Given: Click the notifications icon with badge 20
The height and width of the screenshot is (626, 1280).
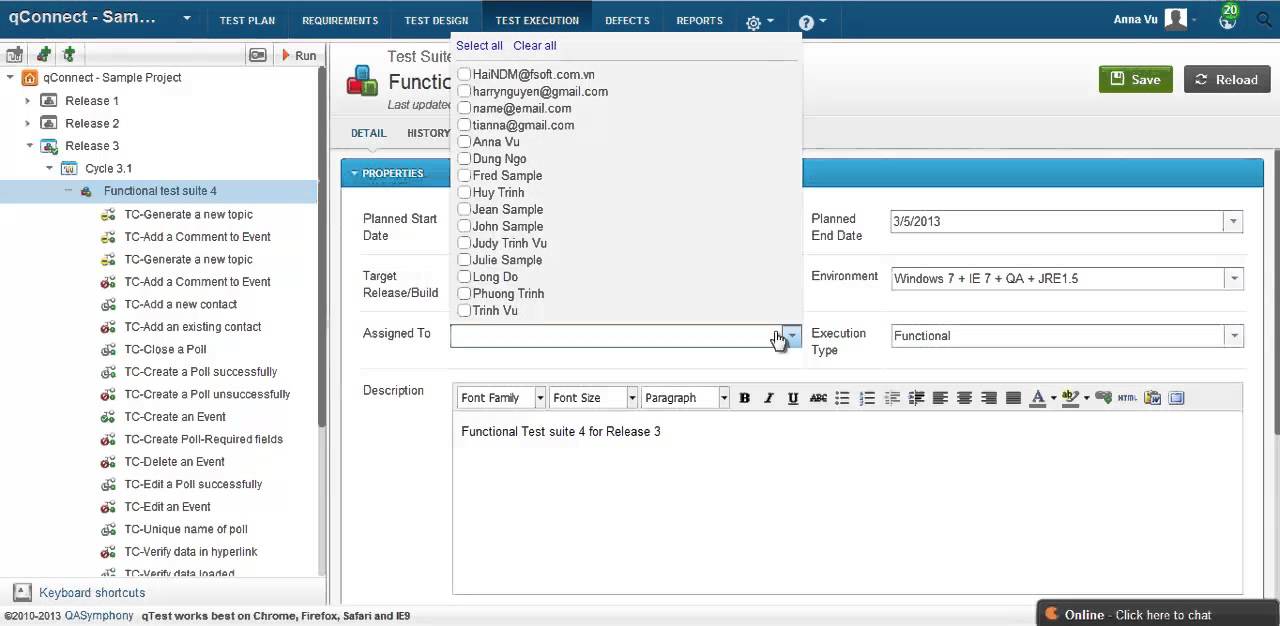Looking at the screenshot, I should coord(1228,17).
